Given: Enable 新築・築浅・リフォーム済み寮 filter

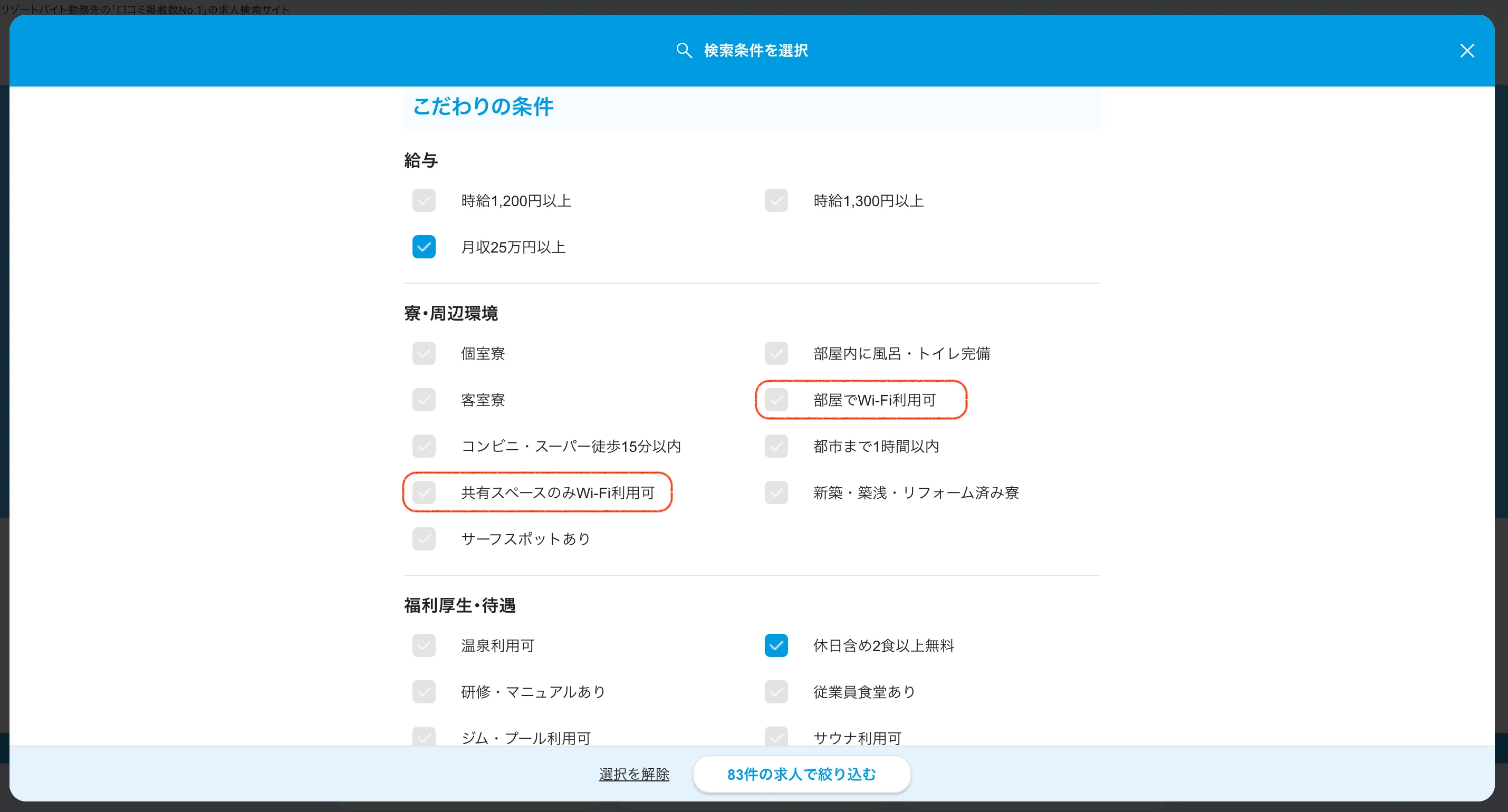Looking at the screenshot, I should pos(776,492).
